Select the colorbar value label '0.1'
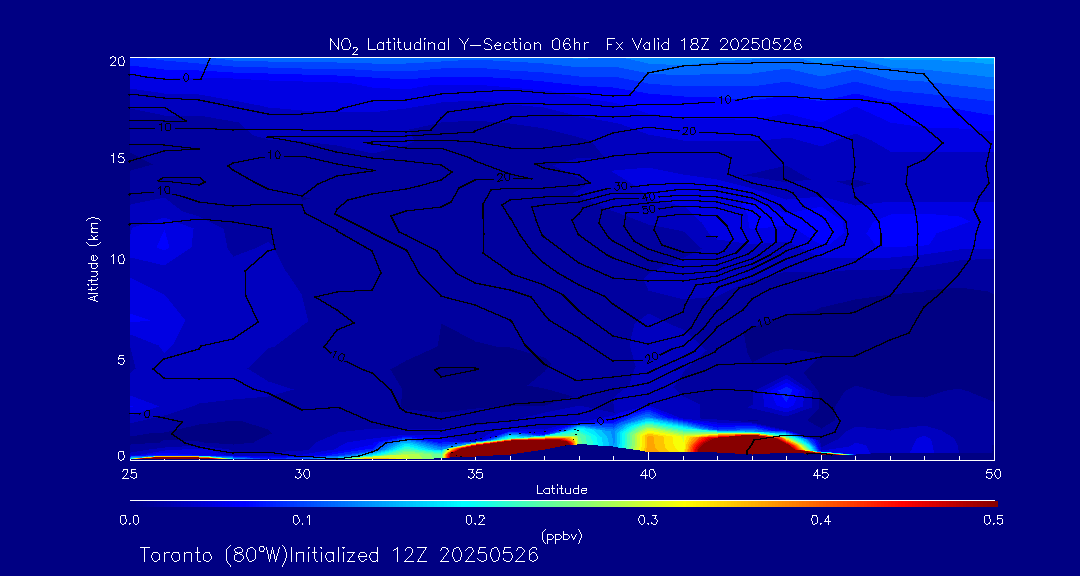This screenshot has height=576, width=1080. (302, 521)
